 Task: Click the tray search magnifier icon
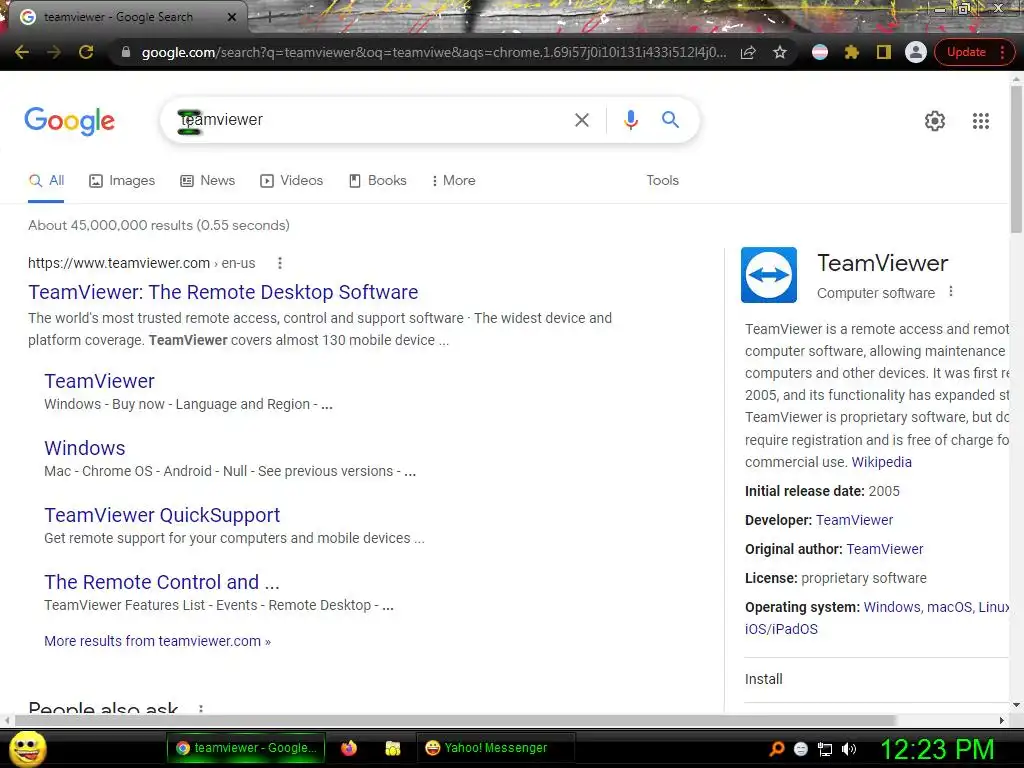click(776, 749)
